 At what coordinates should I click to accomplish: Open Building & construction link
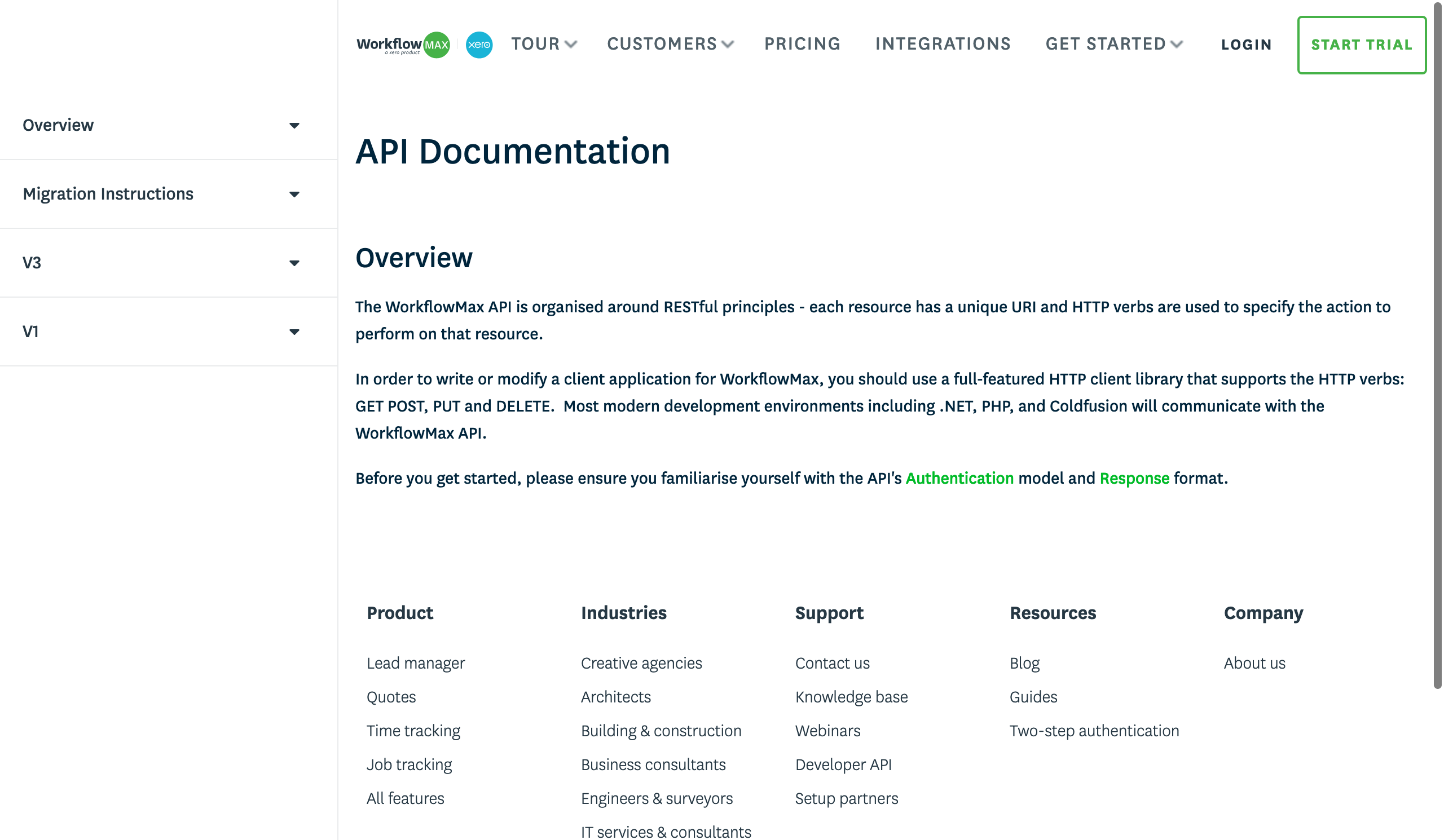click(x=661, y=731)
